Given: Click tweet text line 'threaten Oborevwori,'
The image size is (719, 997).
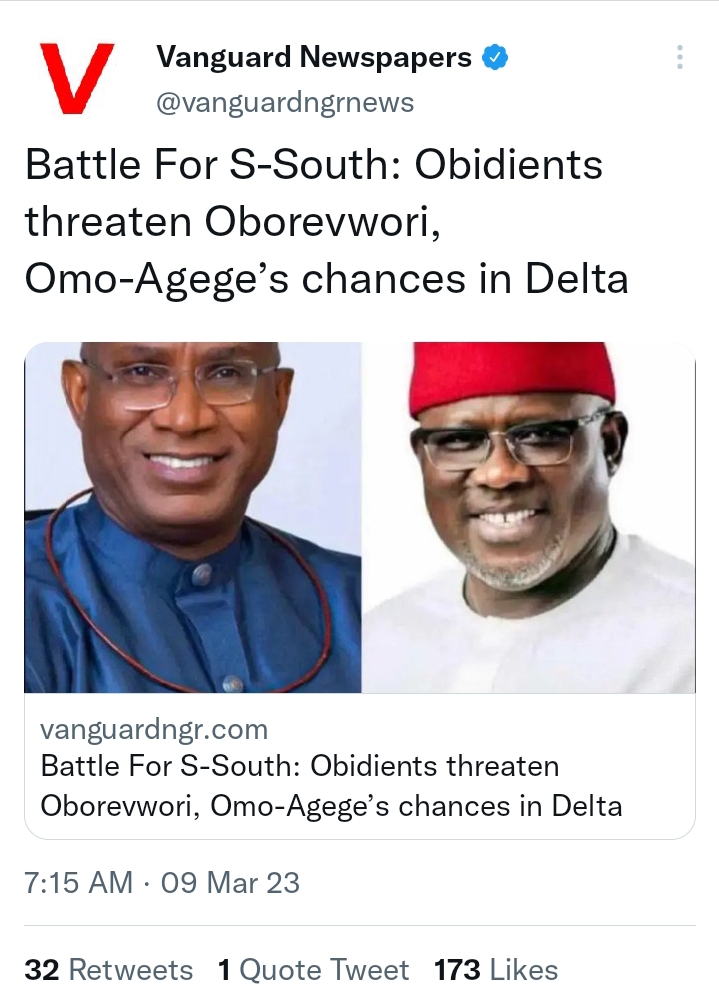Looking at the screenshot, I should coord(233,221).
